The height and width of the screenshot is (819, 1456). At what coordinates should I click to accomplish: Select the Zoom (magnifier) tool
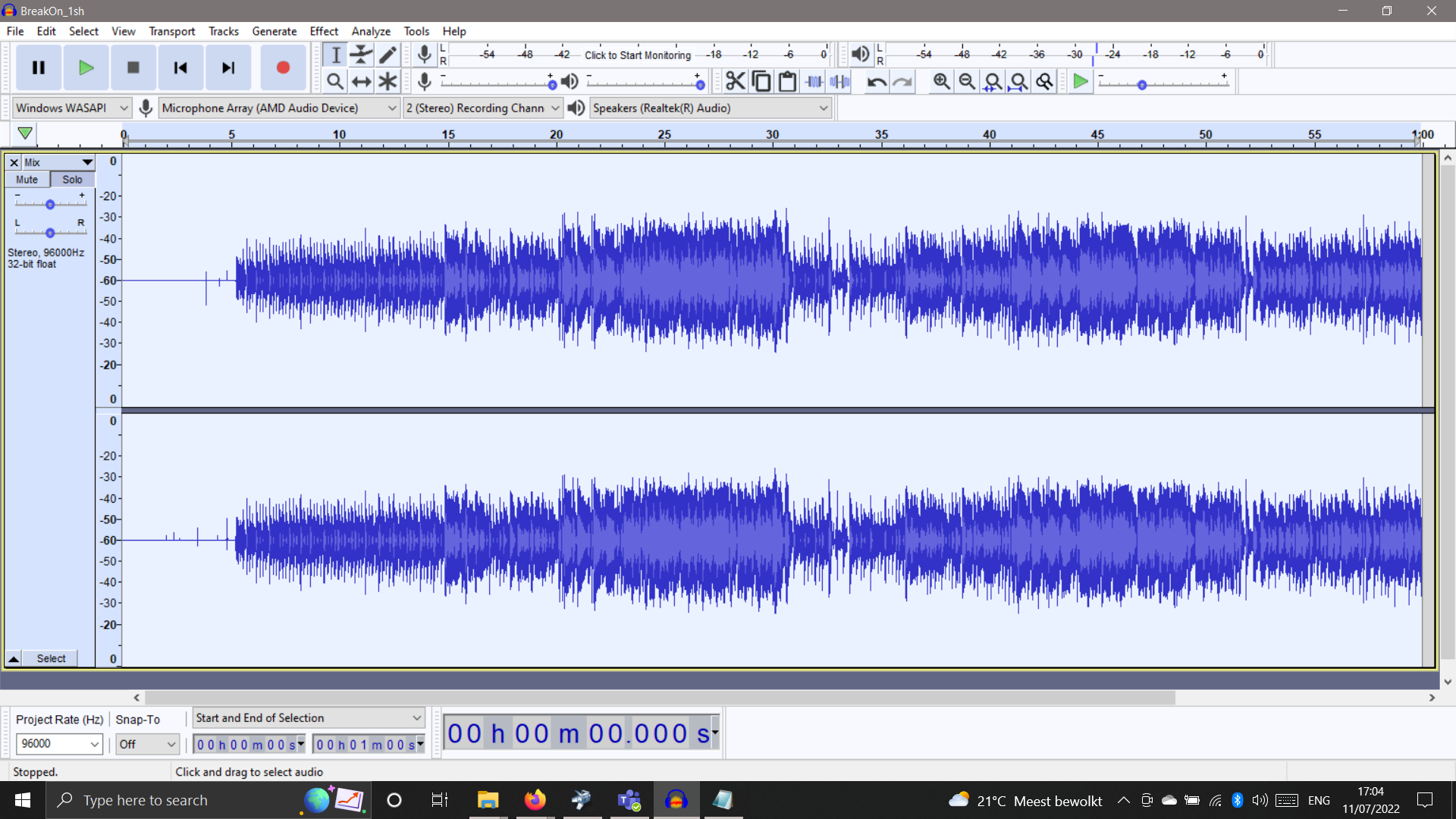click(335, 81)
